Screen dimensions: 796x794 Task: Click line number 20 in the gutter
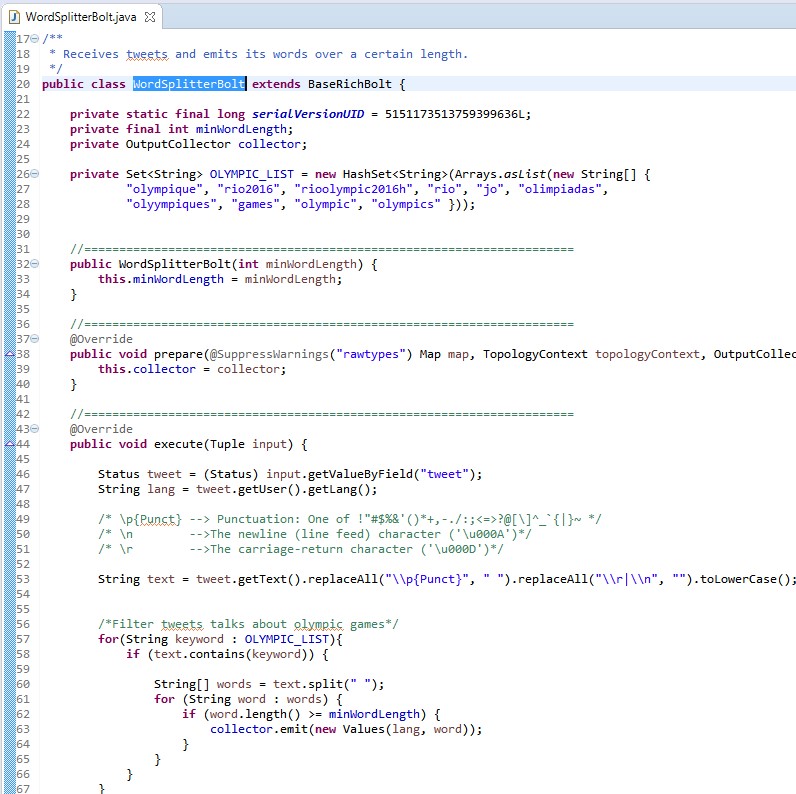[x=23, y=84]
